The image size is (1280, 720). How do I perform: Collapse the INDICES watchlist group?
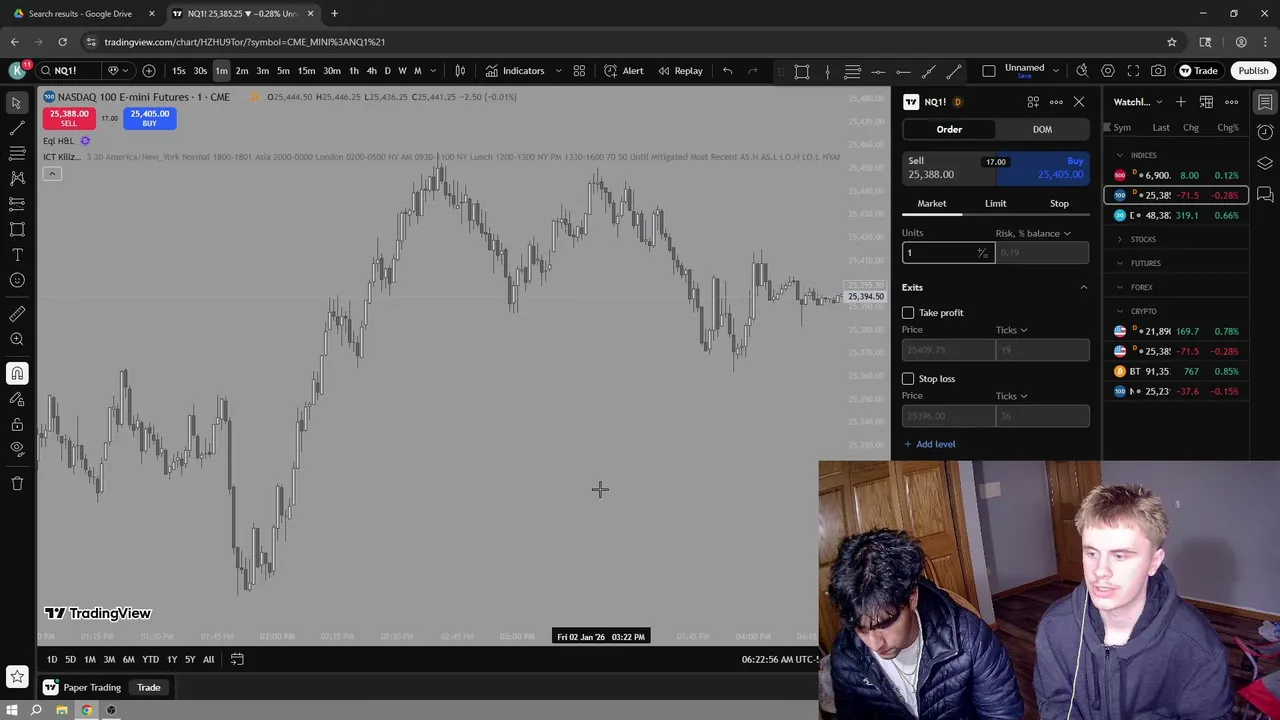[x=1120, y=156]
